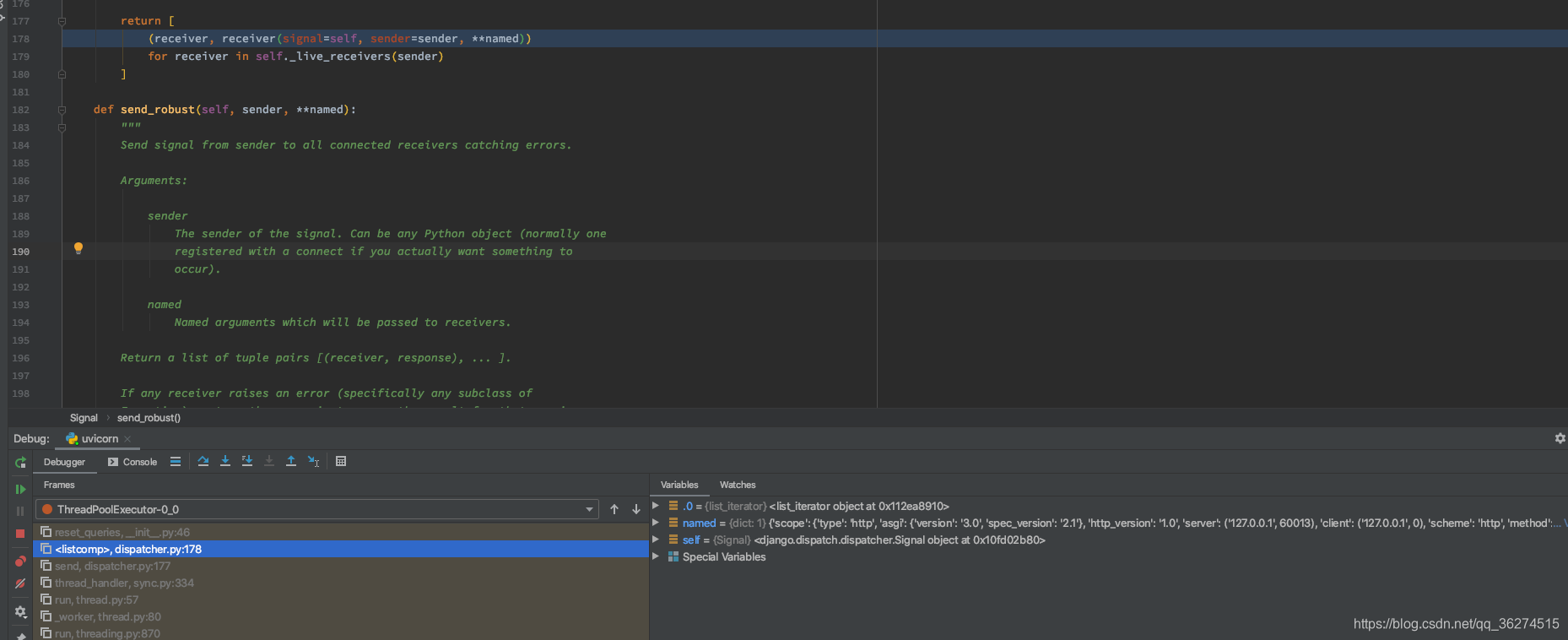This screenshot has height=640, width=1568.
Task: Resume program execution
Action: tap(20, 489)
